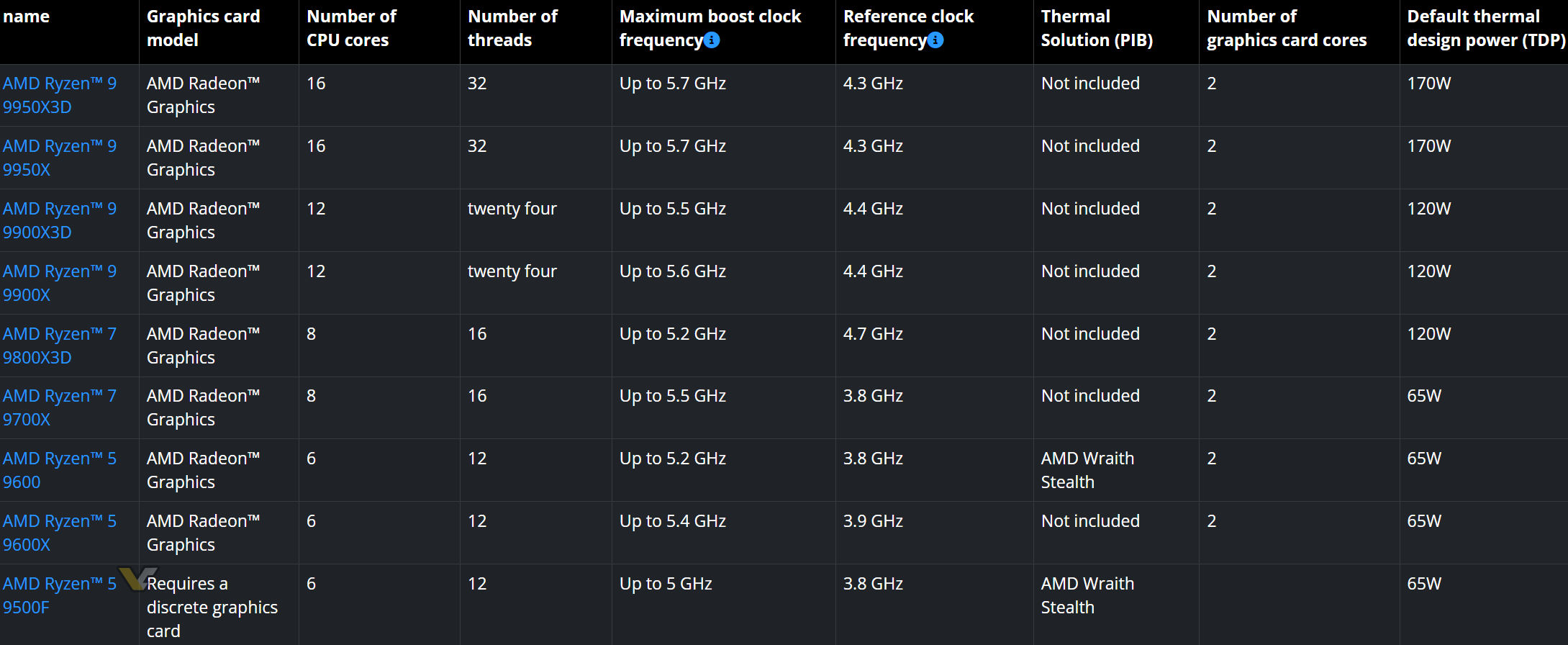This screenshot has width=1568, height=645.
Task: Click the name column header
Action: click(27, 17)
